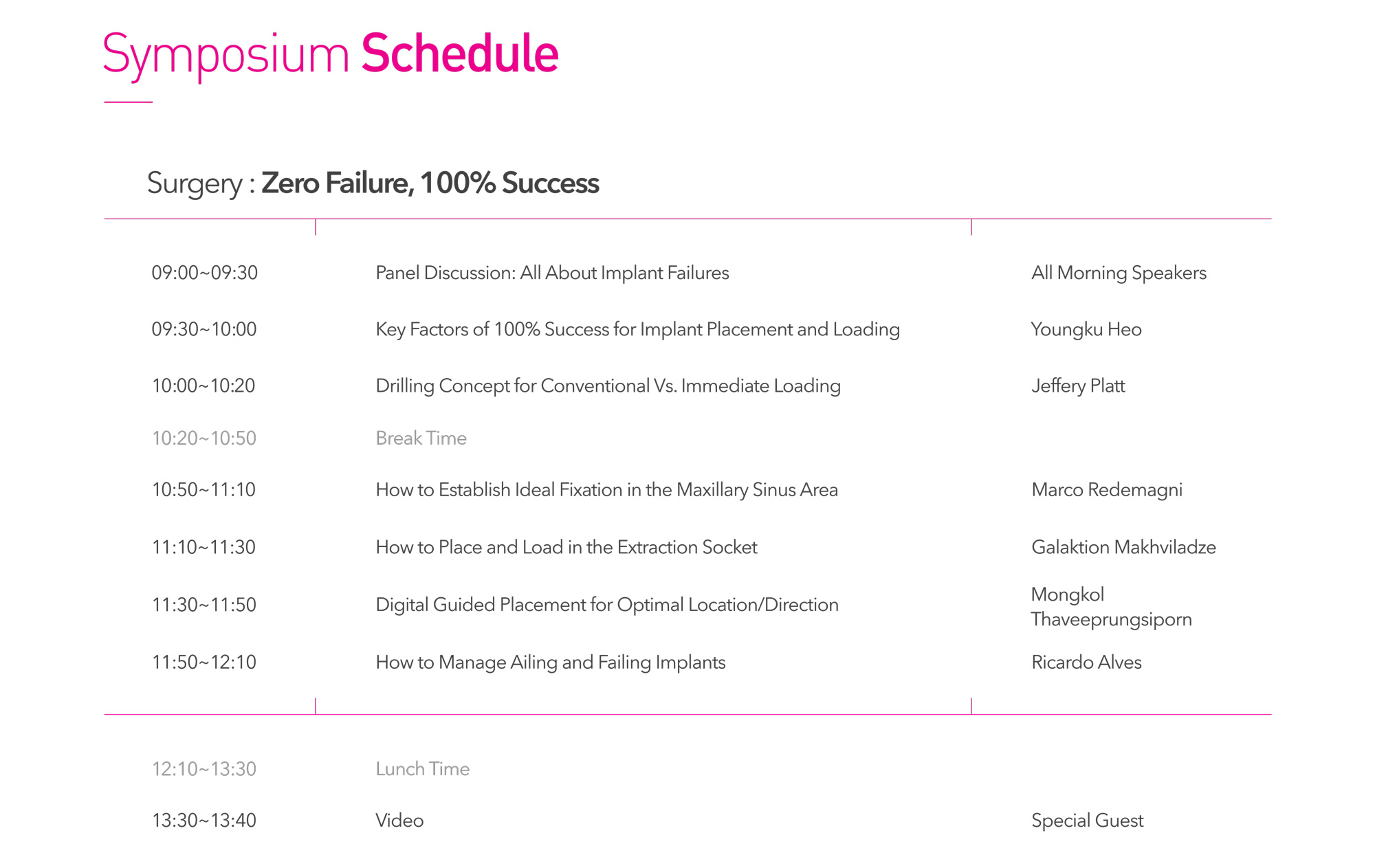Viewport: 1375px width, 868px height.
Task: Click speaker name Marco Redemagni
Action: click(1107, 489)
